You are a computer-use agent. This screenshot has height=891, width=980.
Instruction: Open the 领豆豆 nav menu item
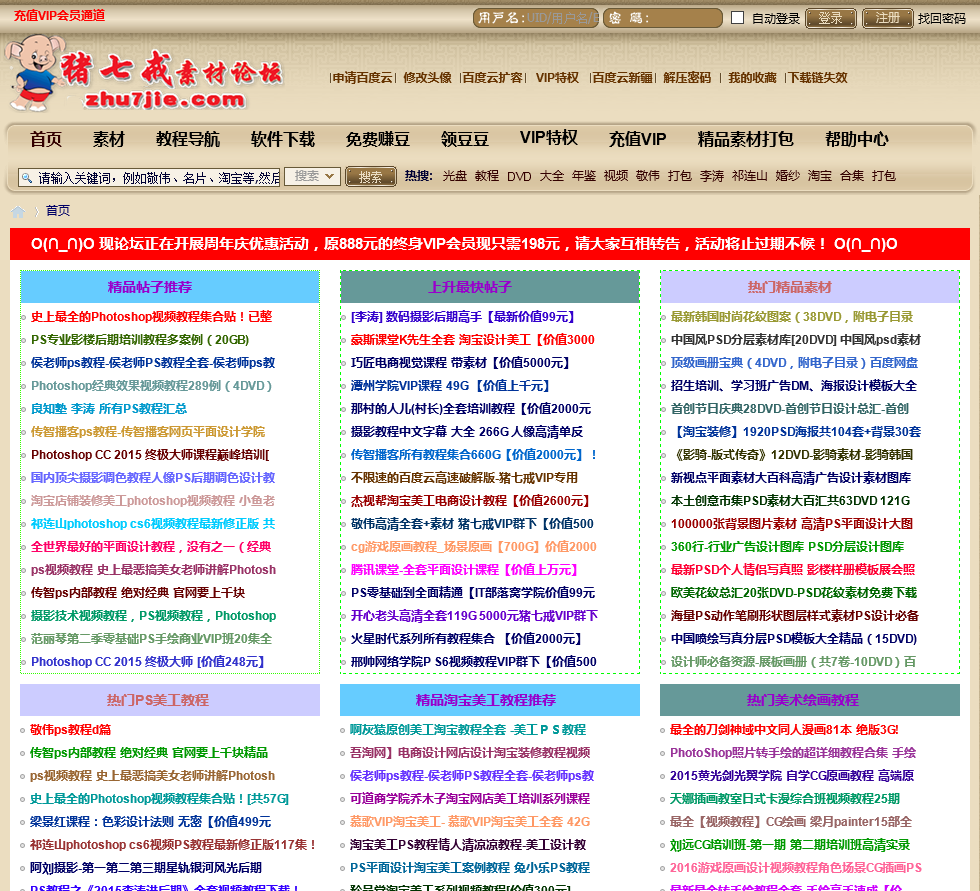464,139
